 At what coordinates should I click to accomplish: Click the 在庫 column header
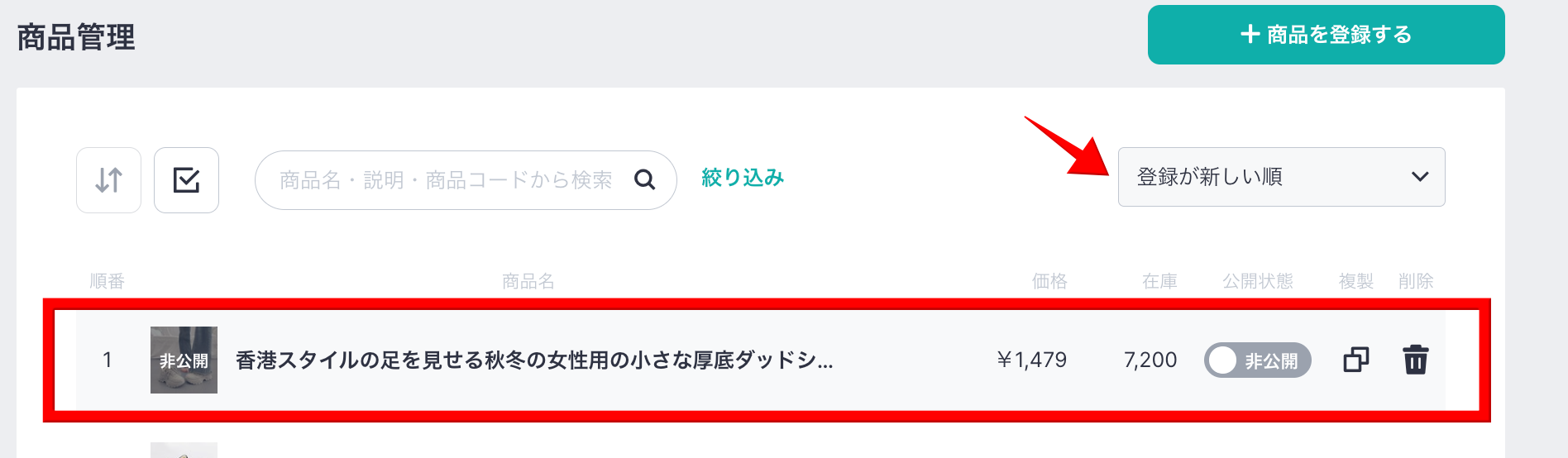click(x=1159, y=281)
